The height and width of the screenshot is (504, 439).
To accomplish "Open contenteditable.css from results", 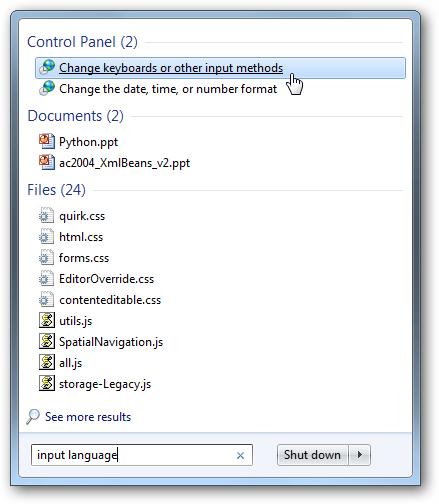I will pos(110,300).
